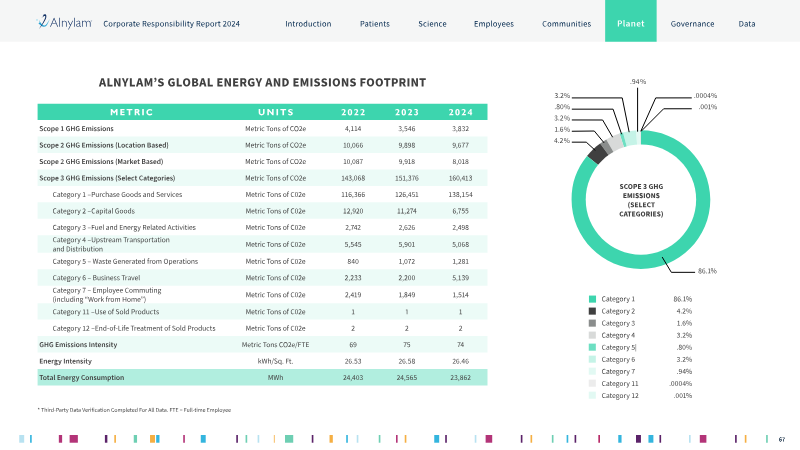
Task: Click Category 4 Upstream Transportation label
Action: (111, 244)
